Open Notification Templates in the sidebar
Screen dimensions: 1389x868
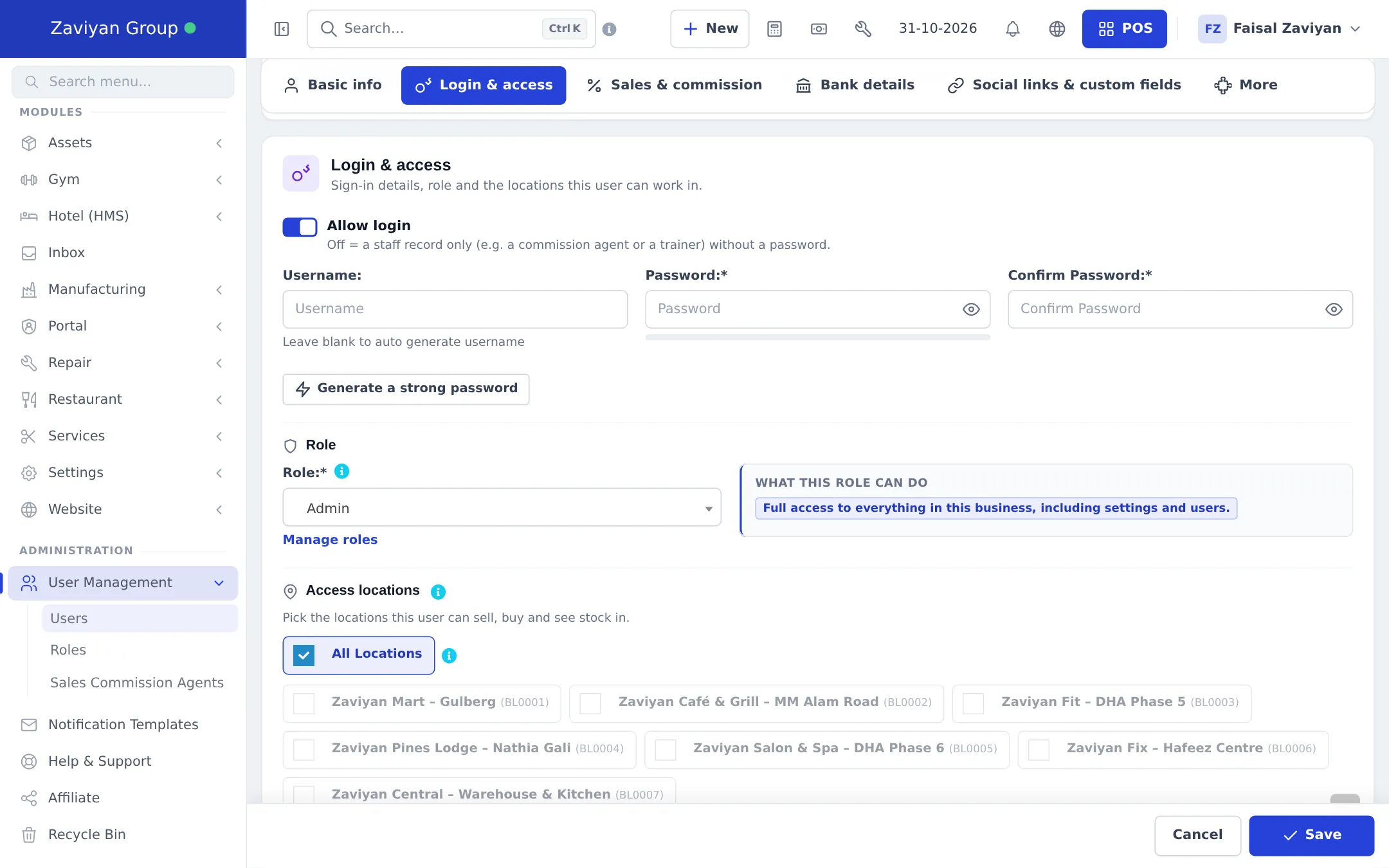(122, 725)
